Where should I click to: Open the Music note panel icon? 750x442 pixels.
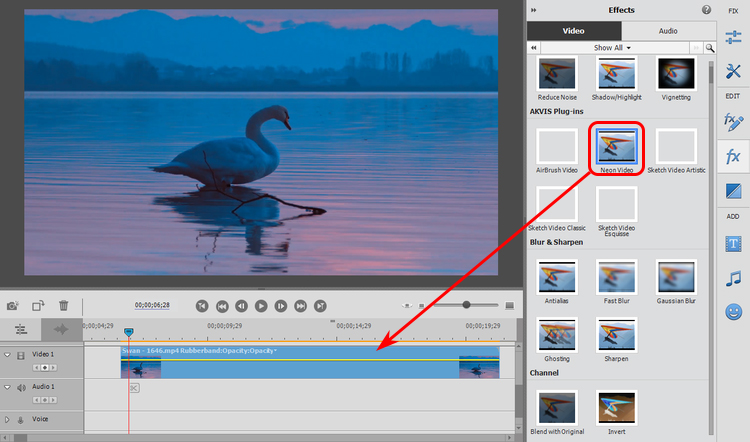[733, 278]
